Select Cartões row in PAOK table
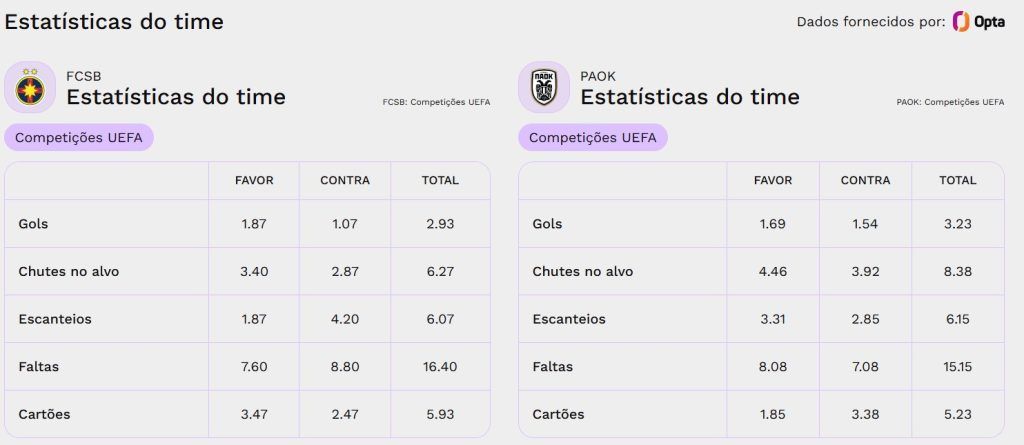The width and height of the screenshot is (1024, 445). [761, 414]
